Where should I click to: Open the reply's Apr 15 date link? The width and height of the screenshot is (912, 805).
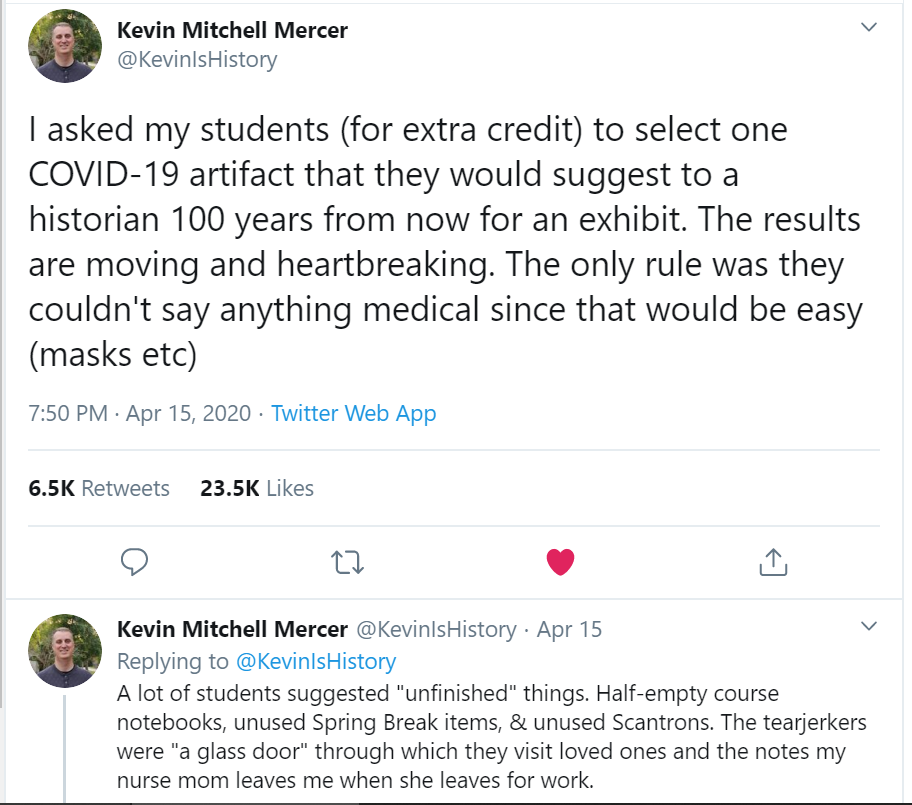coord(569,630)
